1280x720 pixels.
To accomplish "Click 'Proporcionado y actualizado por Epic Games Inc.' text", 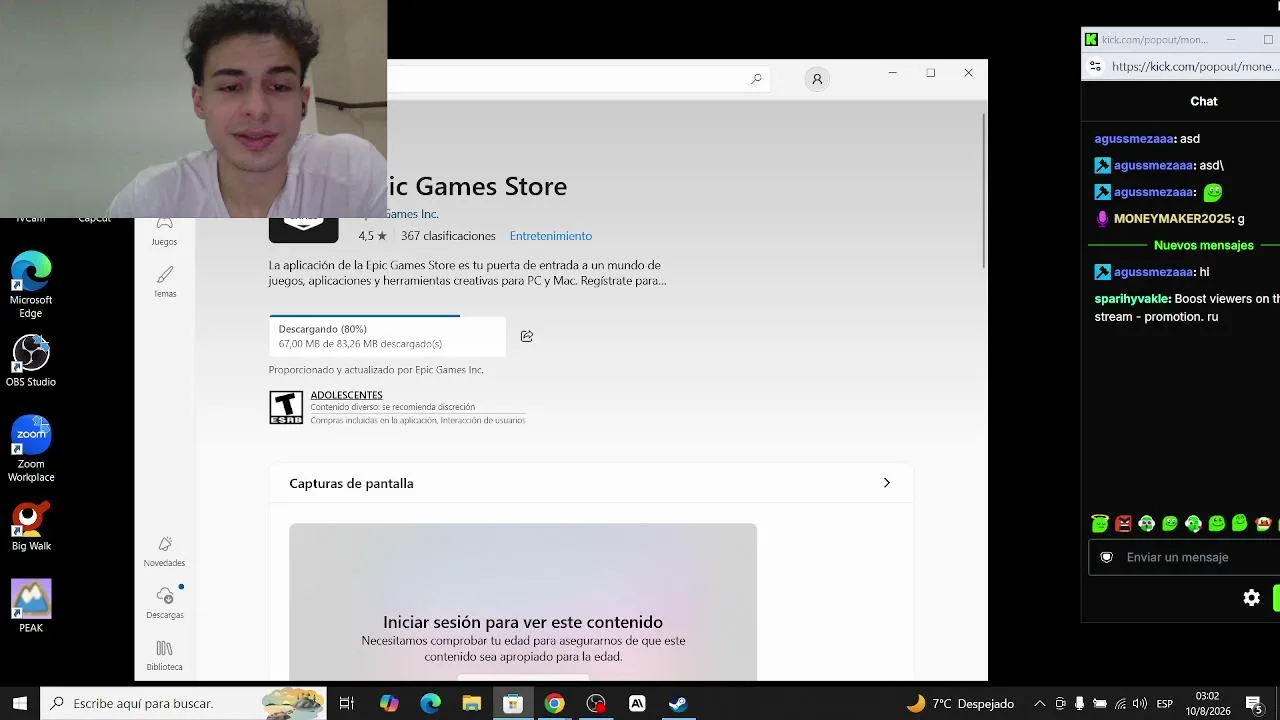I will pyautogui.click(x=376, y=370).
